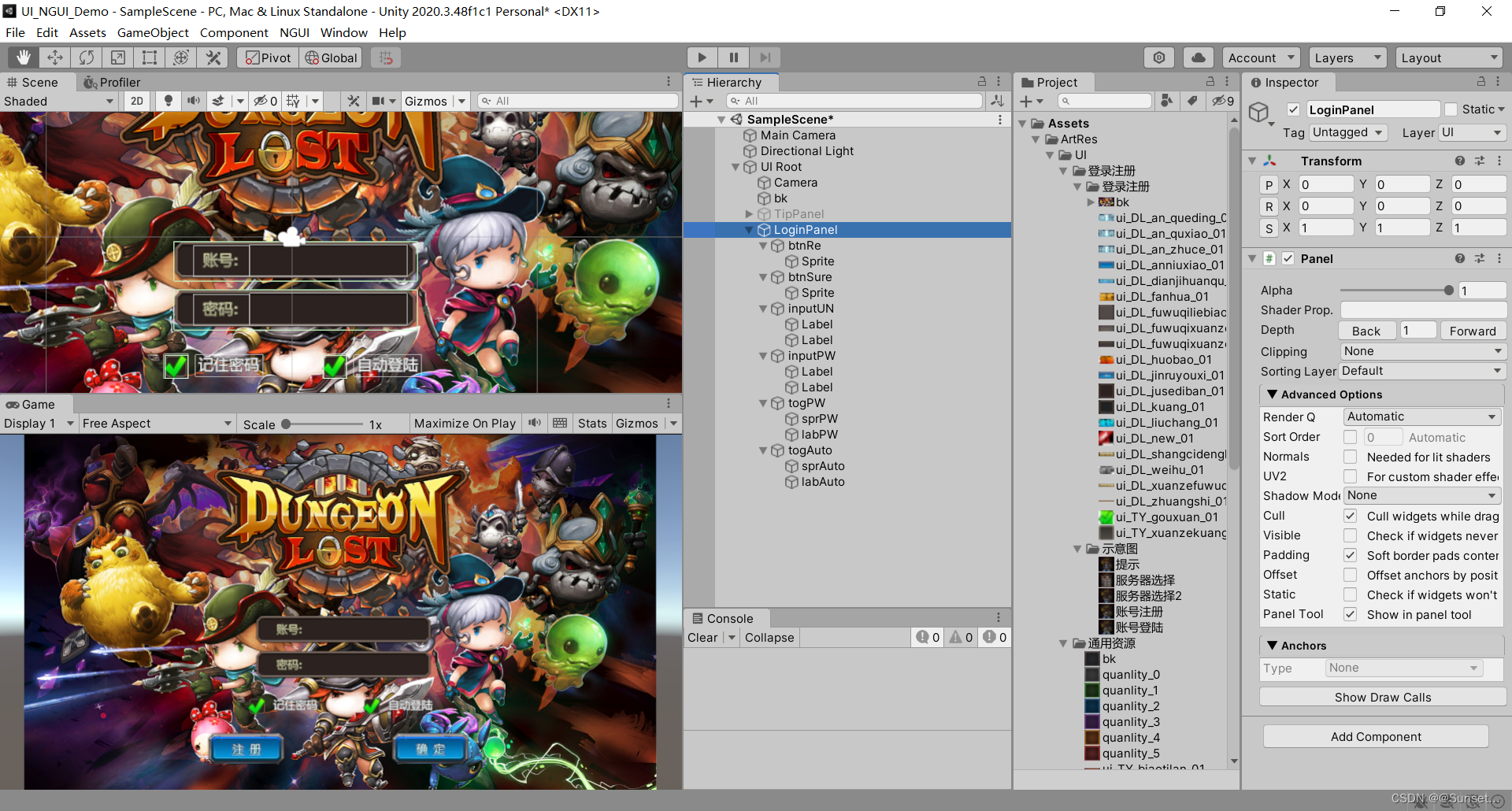The width and height of the screenshot is (1512, 811).
Task: Collapse the LoginPanel hierarchy node
Action: [x=750, y=230]
